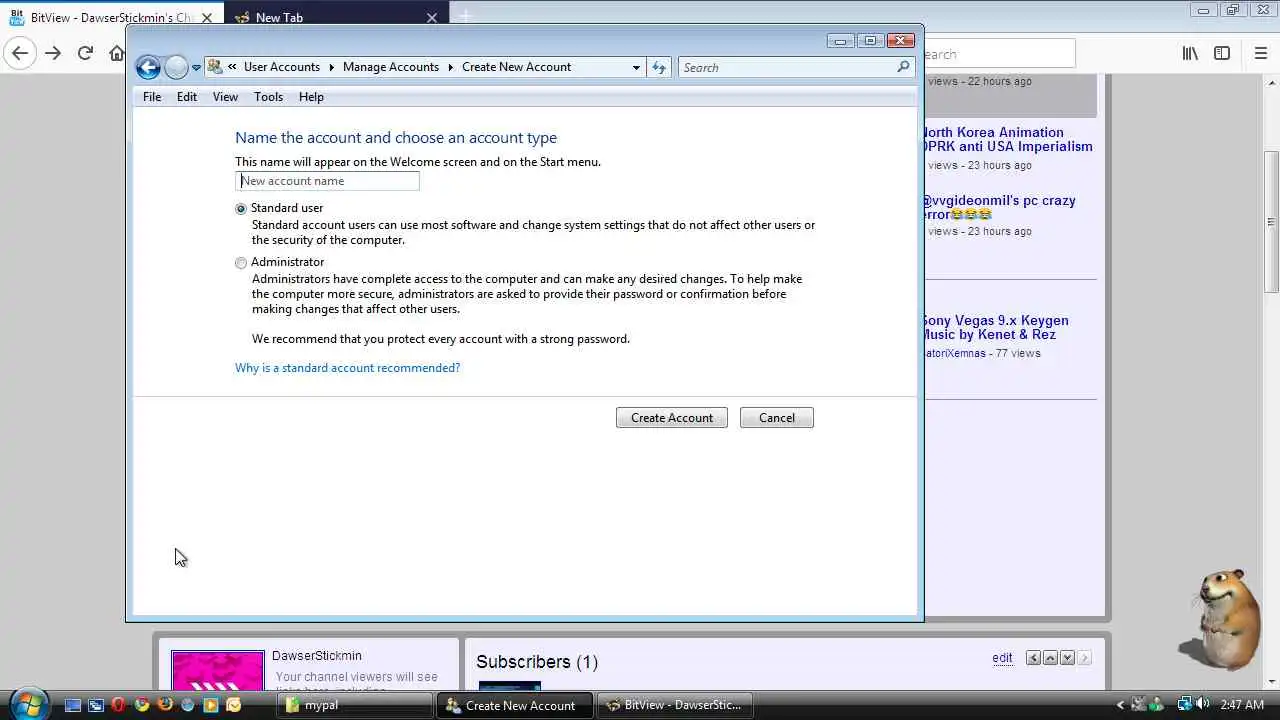Viewport: 1280px width, 720px height.
Task: Cancel creating the new account
Action: coord(777,418)
